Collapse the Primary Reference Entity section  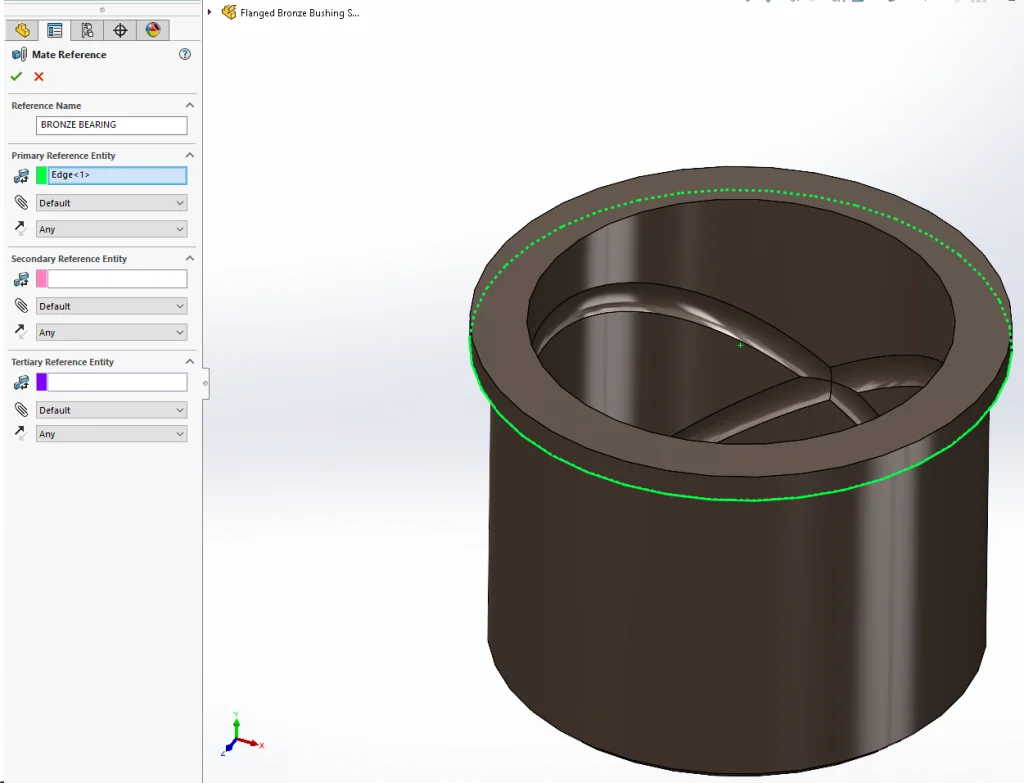[x=190, y=156]
